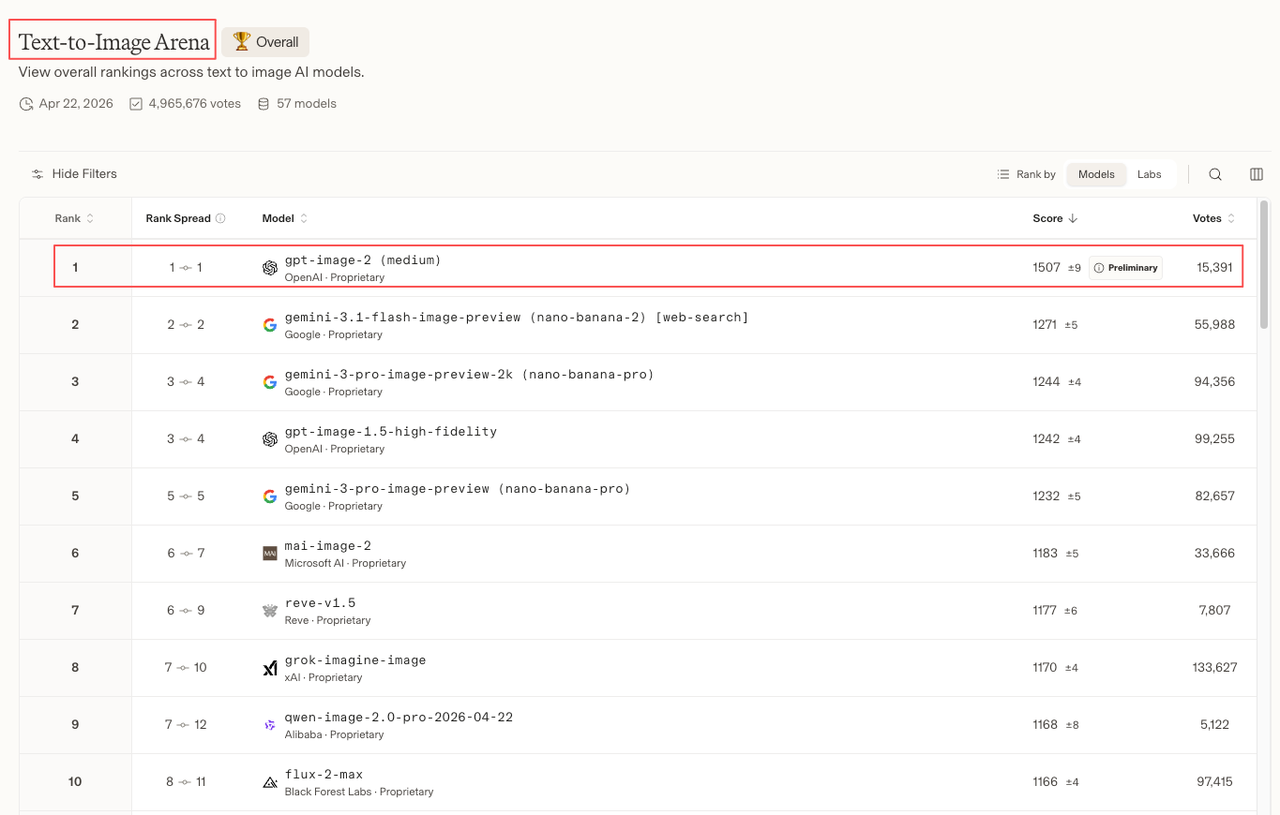Click the OpenAI logo beside gpt-image-2

click(269, 268)
